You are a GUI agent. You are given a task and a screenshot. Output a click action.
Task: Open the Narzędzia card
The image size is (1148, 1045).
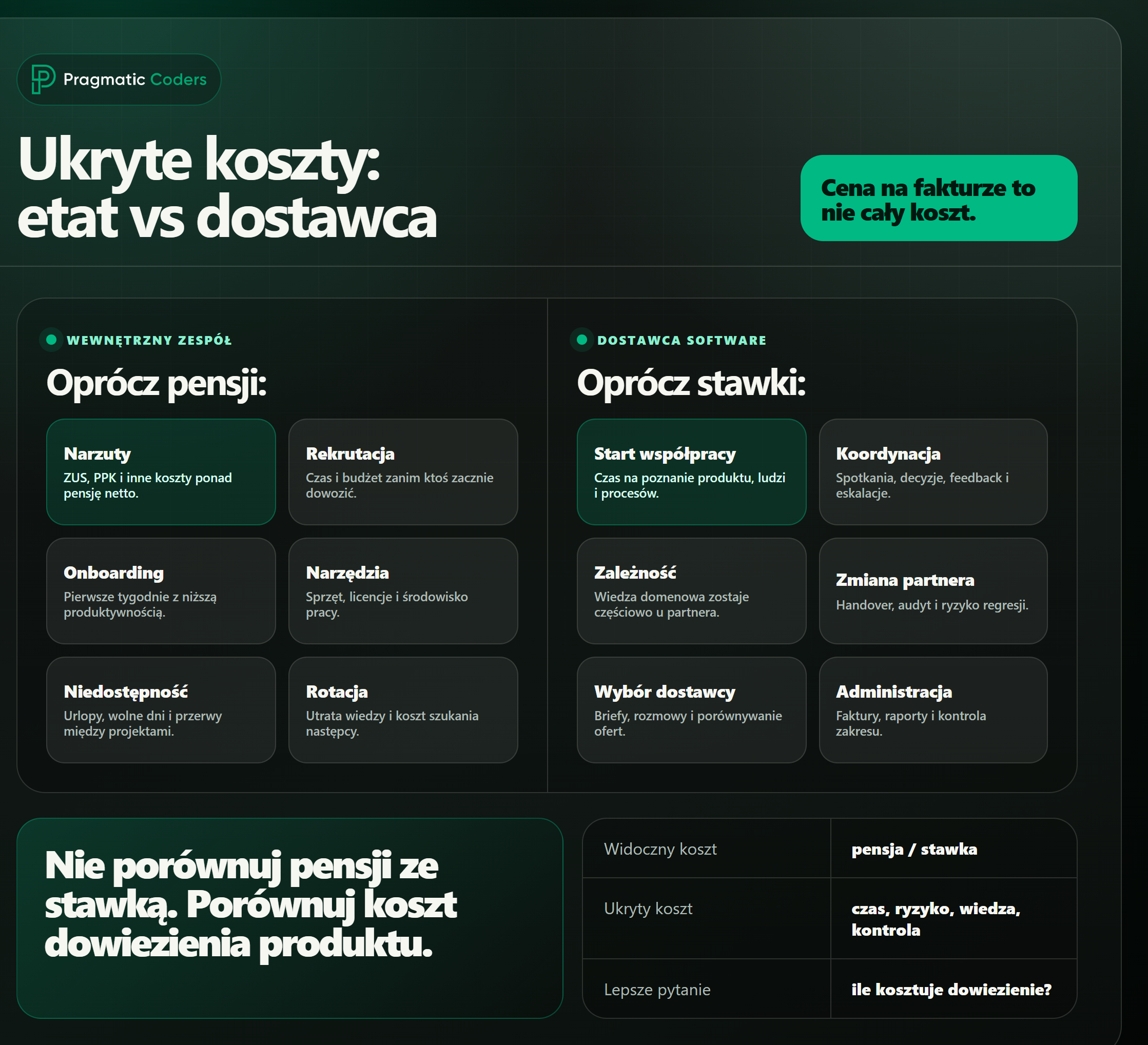(x=403, y=591)
